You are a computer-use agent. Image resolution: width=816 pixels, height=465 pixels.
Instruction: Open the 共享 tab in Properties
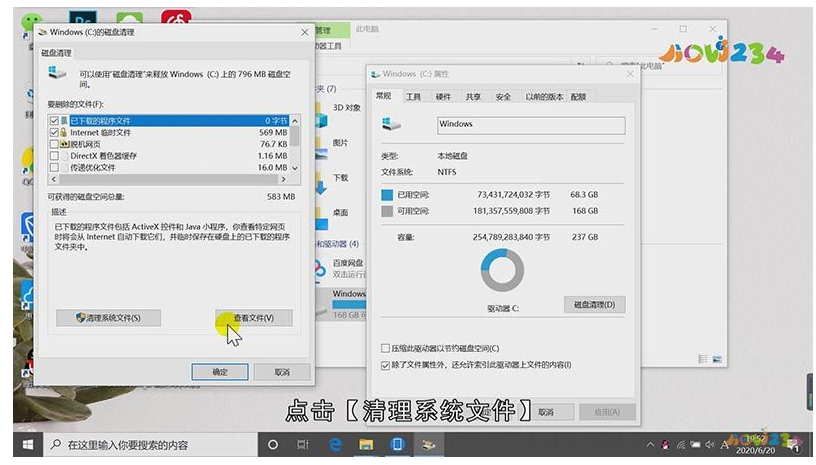[x=473, y=97]
